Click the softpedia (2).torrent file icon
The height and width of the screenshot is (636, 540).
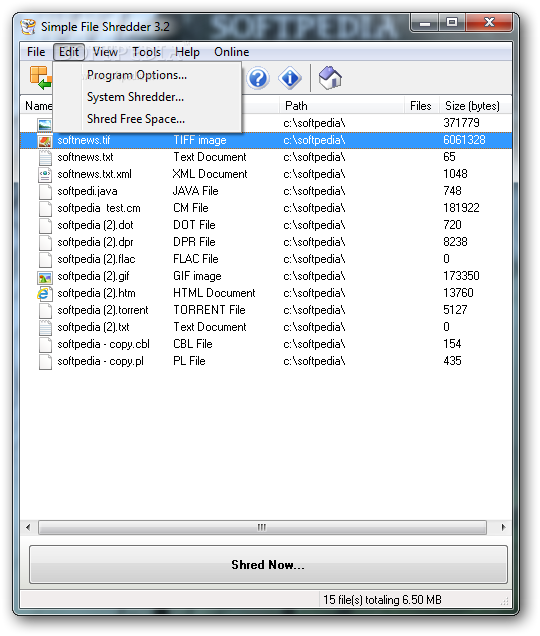(45, 311)
